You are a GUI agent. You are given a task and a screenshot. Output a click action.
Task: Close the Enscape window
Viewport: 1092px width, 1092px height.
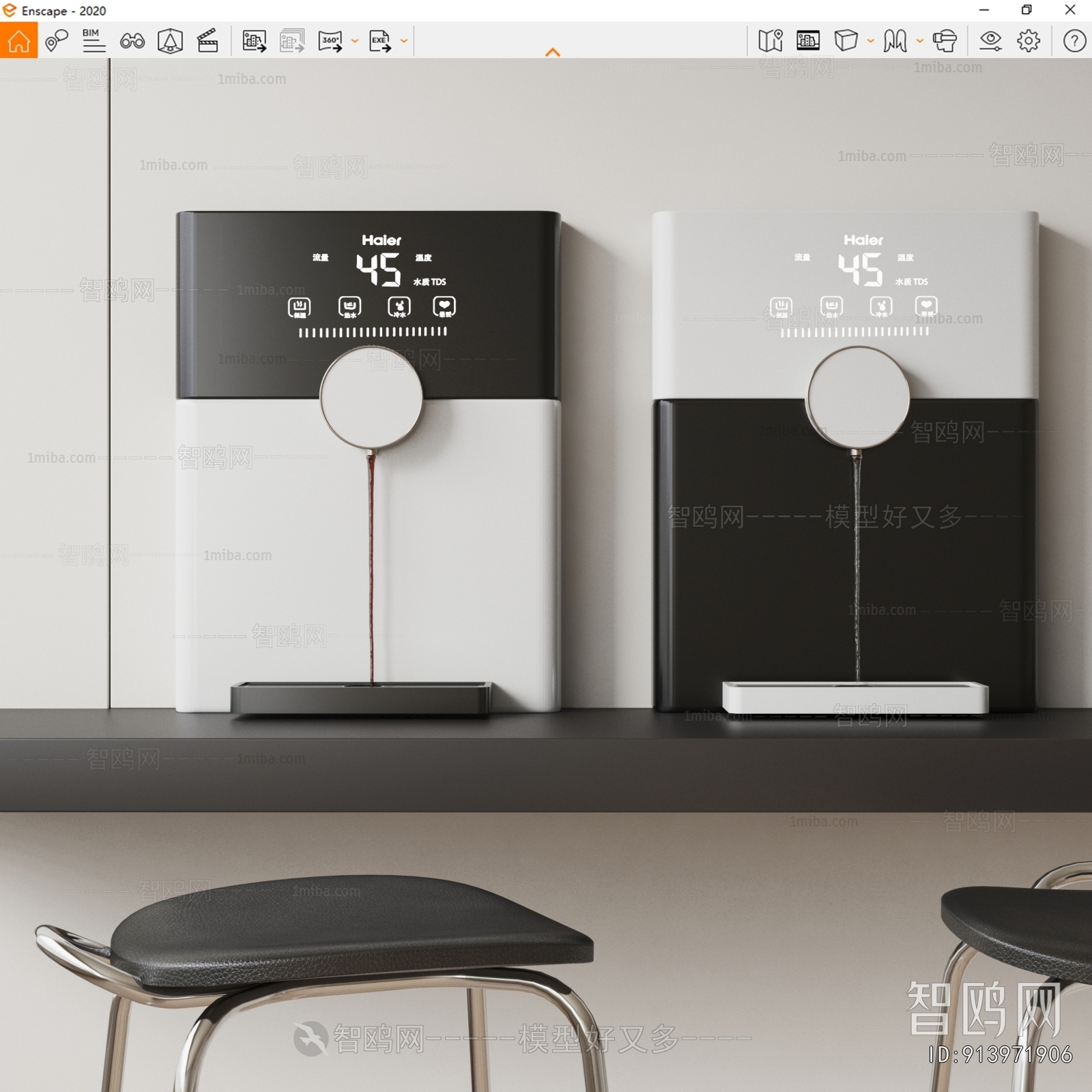tap(1070, 10)
